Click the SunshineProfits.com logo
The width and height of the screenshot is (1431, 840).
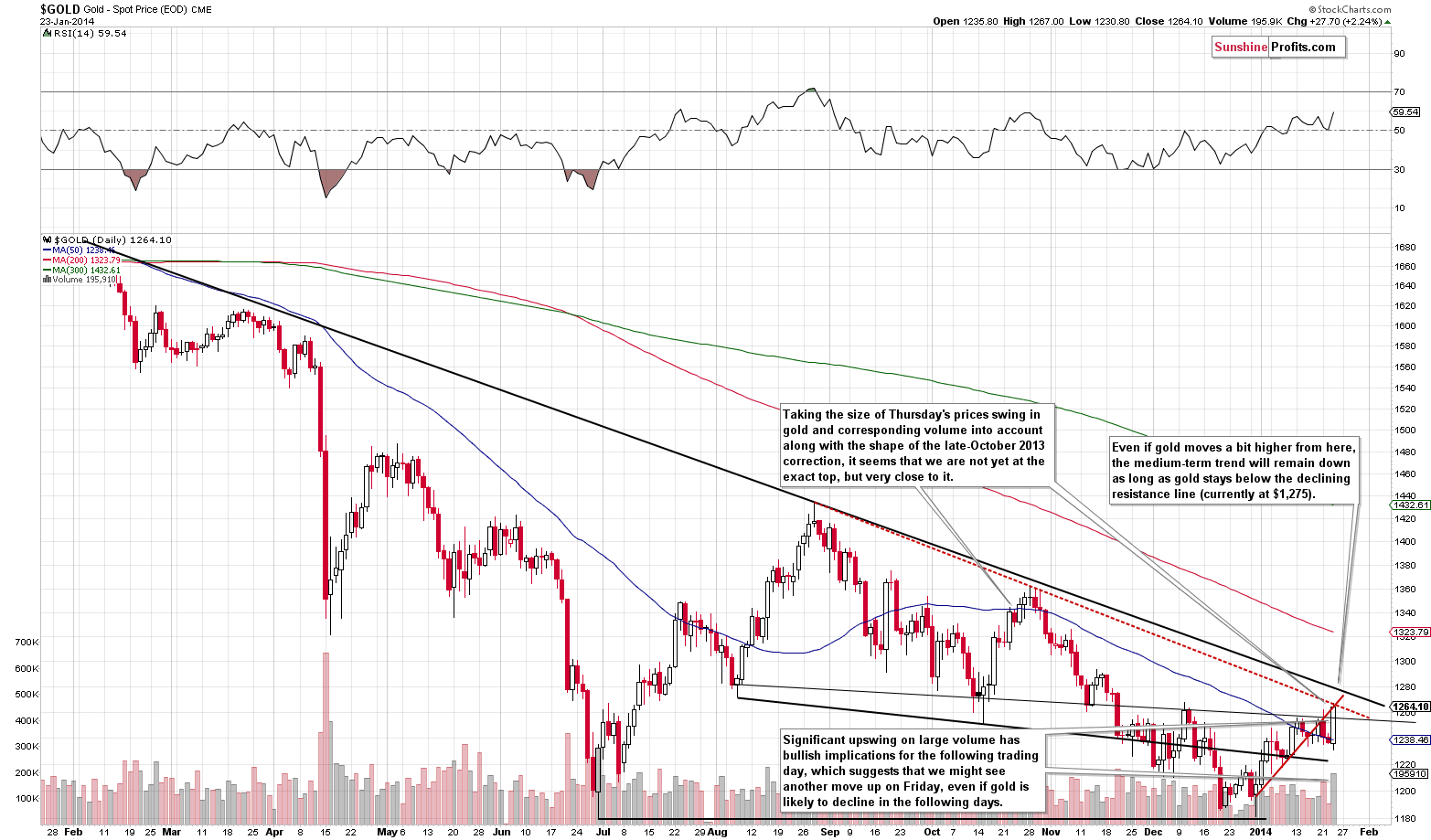pyautogui.click(x=1279, y=48)
